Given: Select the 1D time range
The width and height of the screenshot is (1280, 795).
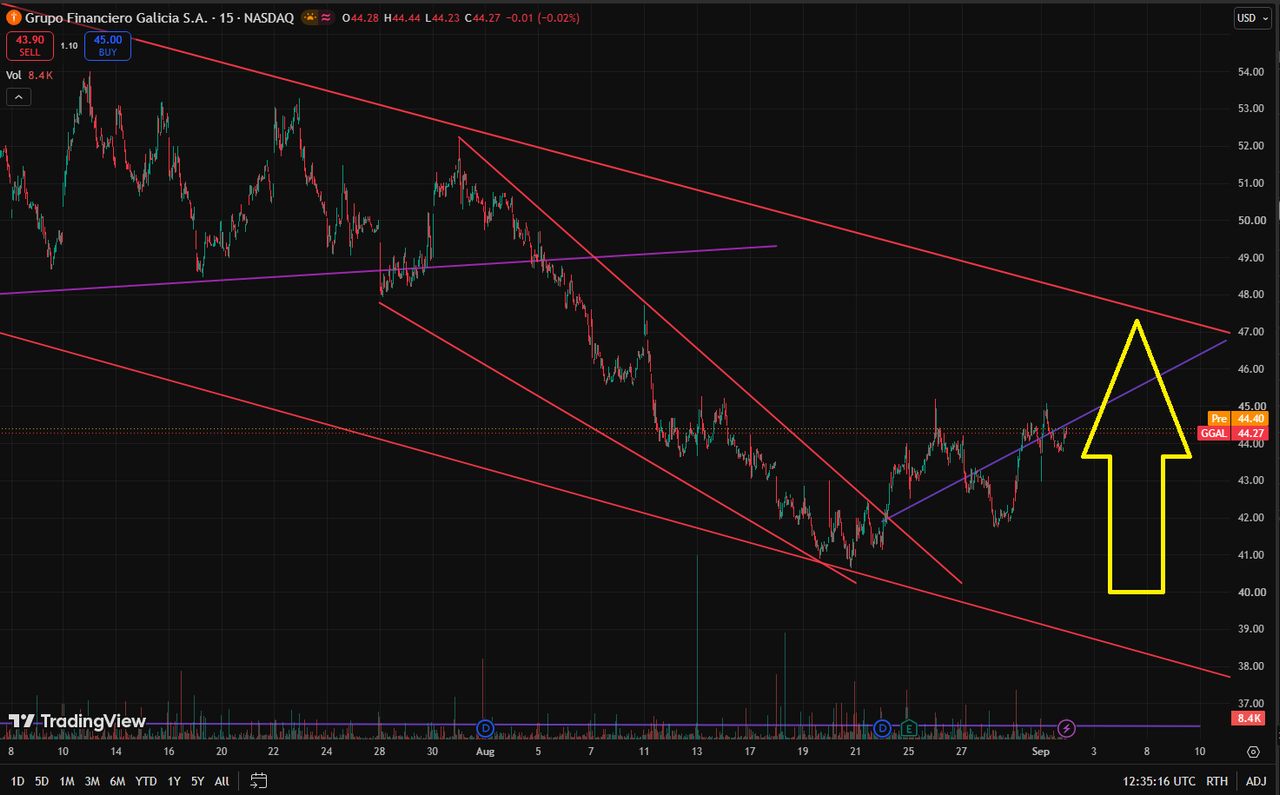Looking at the screenshot, I should 16,781.
